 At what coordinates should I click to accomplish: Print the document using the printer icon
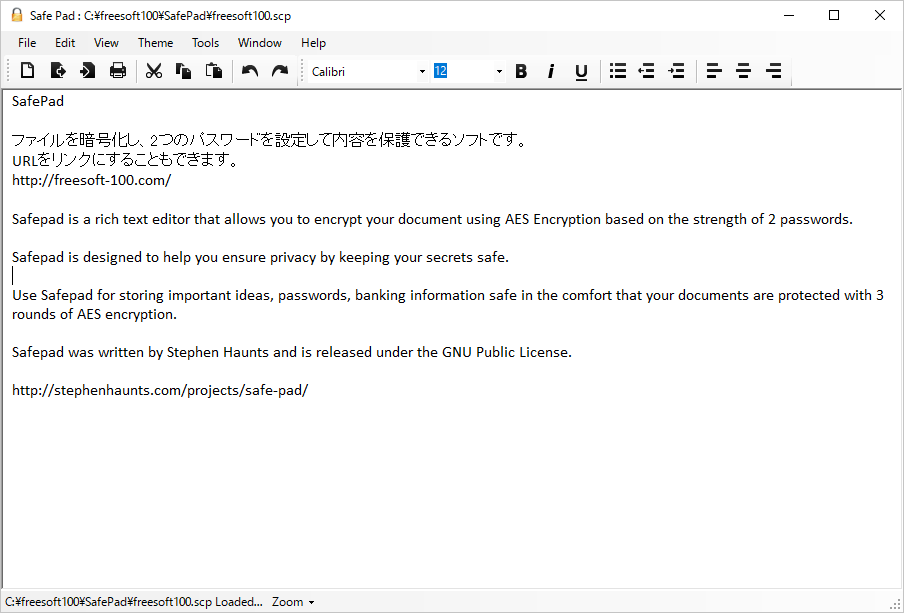[118, 71]
